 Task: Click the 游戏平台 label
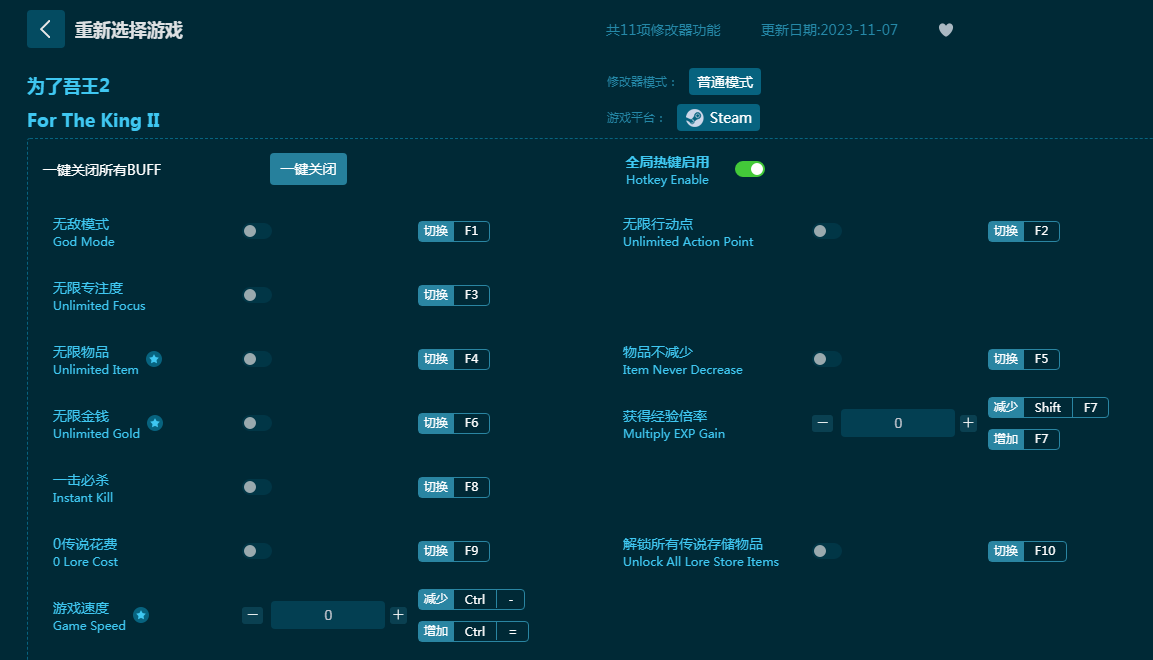click(x=635, y=118)
